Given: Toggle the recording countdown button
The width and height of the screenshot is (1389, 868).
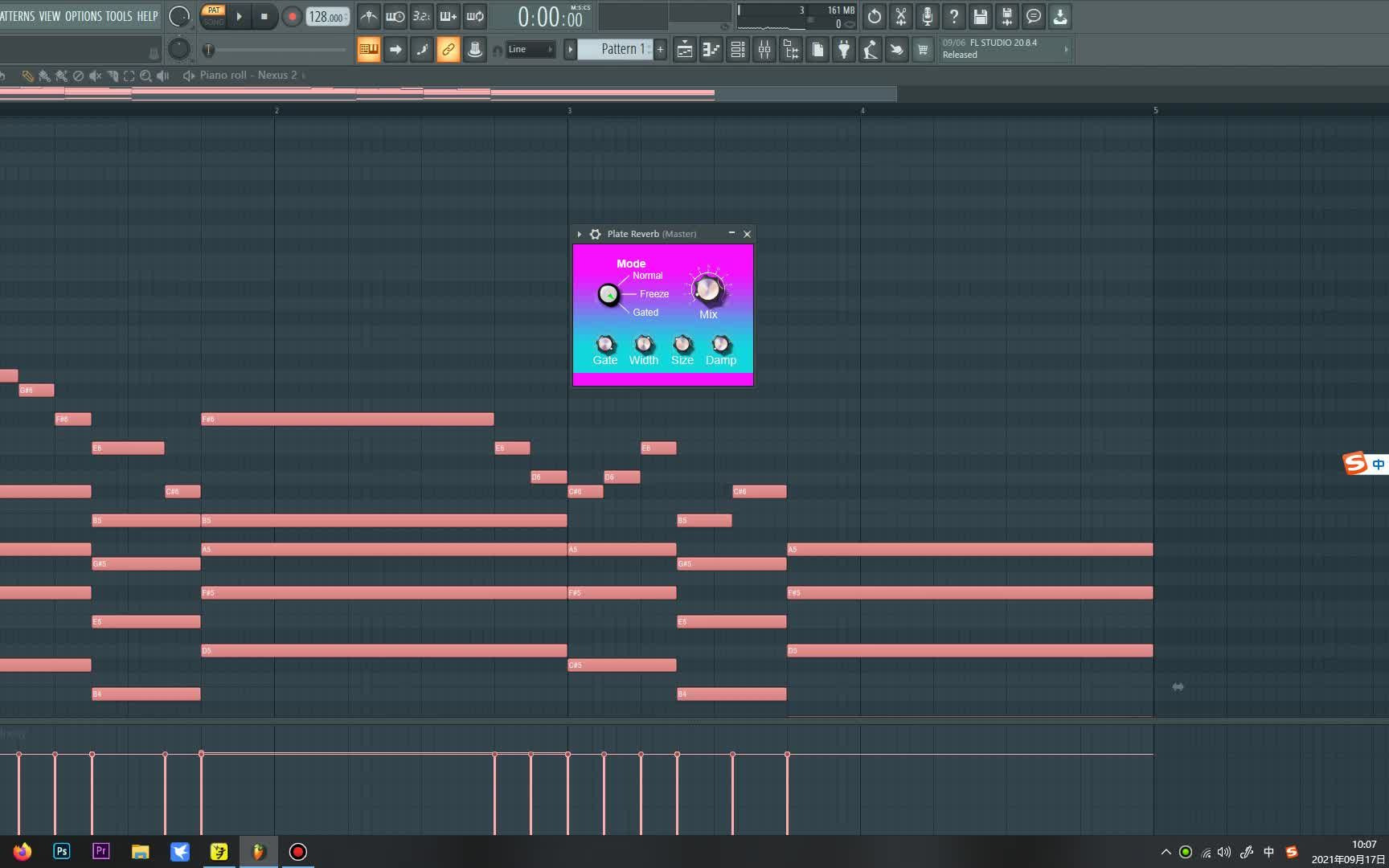Looking at the screenshot, I should pyautogui.click(x=422, y=16).
